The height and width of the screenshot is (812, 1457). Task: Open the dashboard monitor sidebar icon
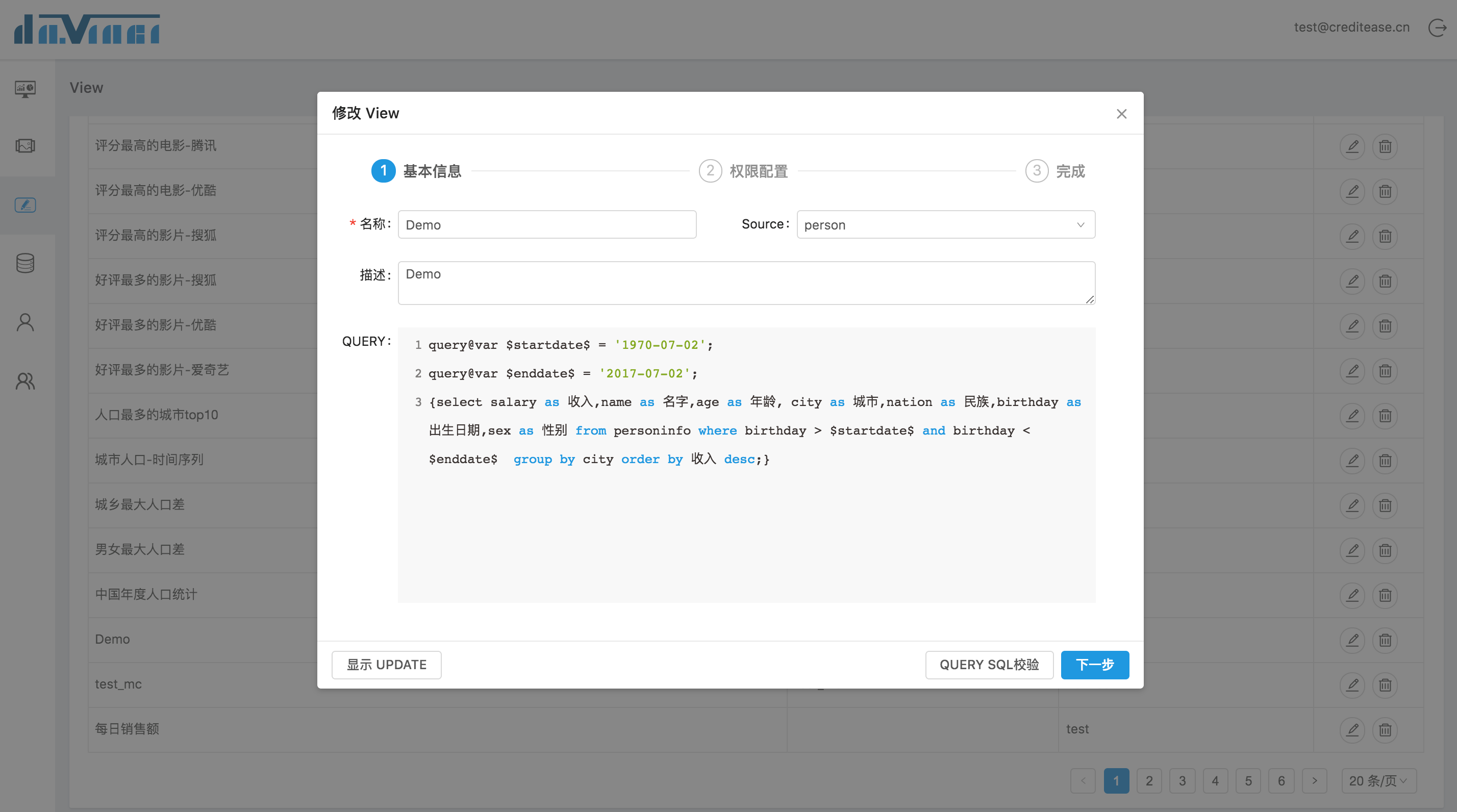pyautogui.click(x=26, y=89)
